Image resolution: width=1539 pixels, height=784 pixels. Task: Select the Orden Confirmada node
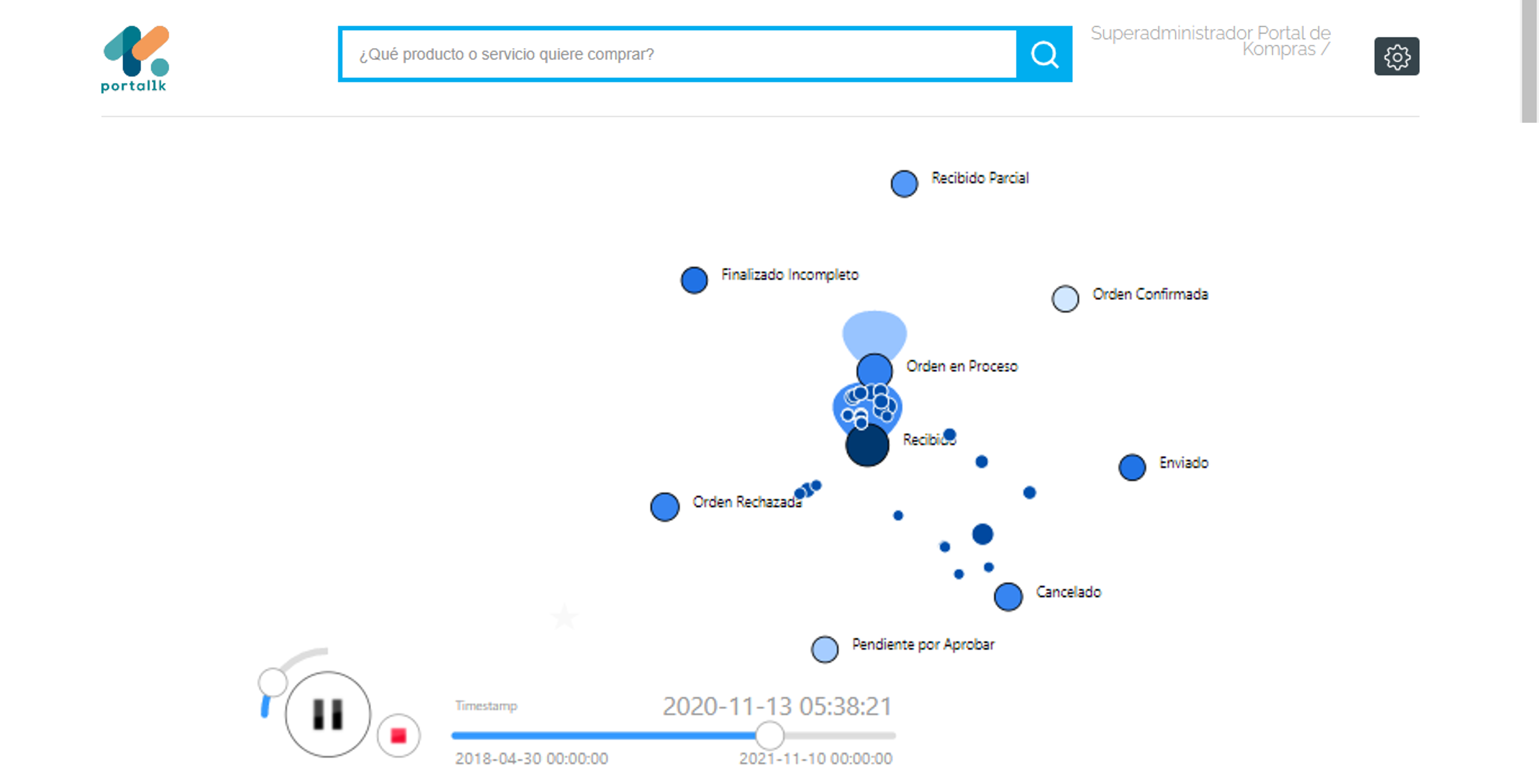pos(1065,299)
